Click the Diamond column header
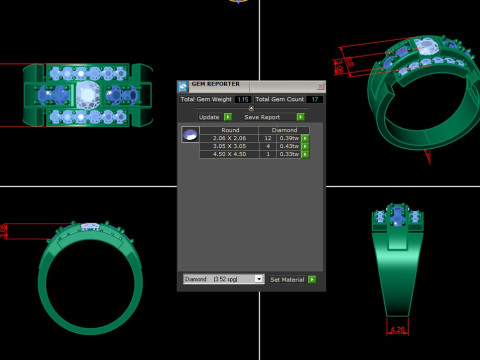This screenshot has height=360, width=480. pos(284,130)
